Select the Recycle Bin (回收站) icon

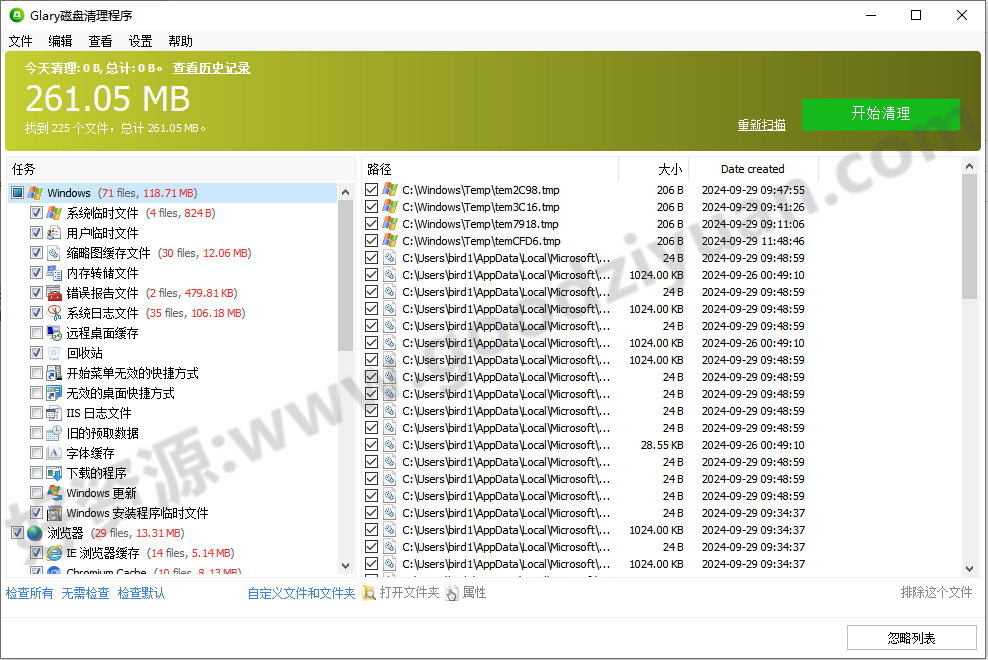point(52,352)
